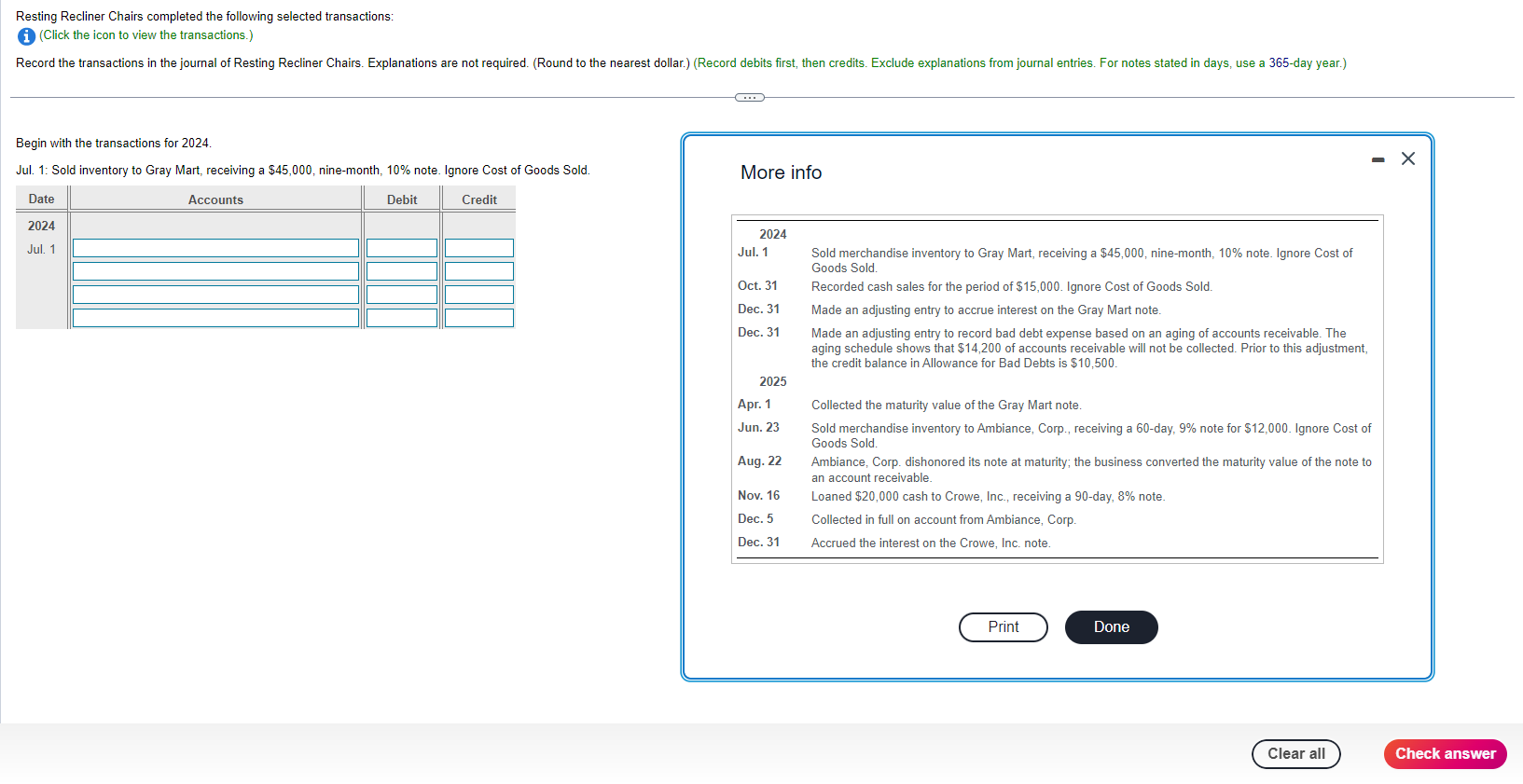Expand the ellipsis handle on the divider

click(750, 97)
